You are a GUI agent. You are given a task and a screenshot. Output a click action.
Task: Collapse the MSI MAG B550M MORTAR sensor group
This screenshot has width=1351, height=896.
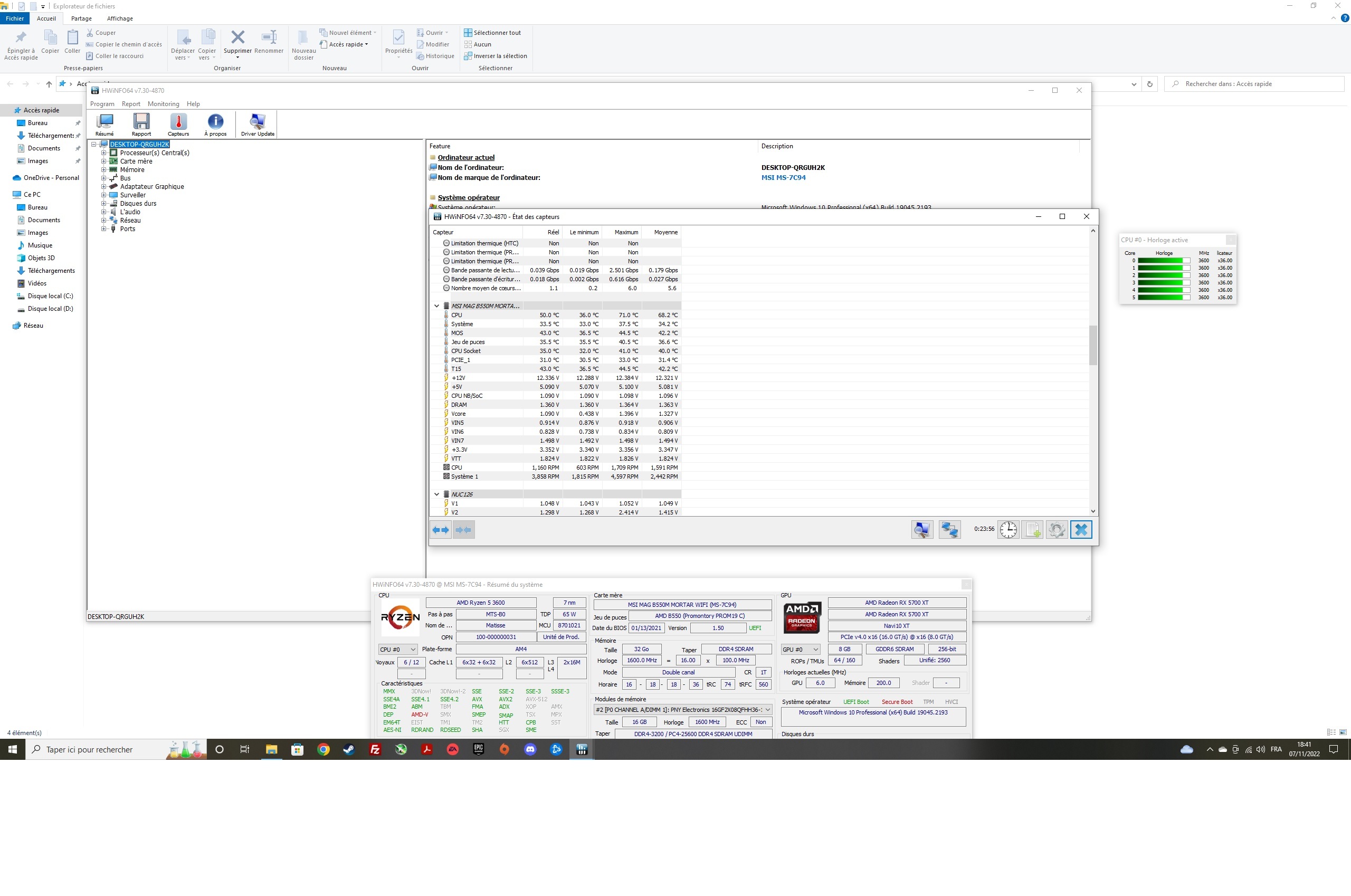click(x=436, y=306)
